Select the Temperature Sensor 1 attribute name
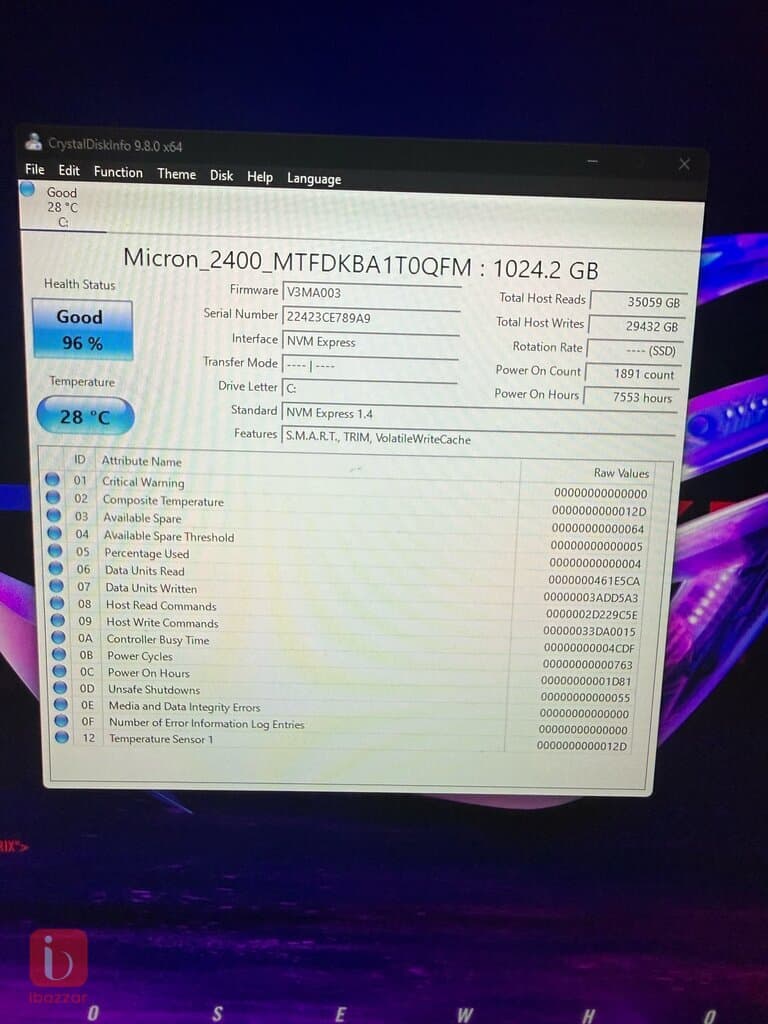Viewport: 768px width, 1024px height. click(161, 739)
